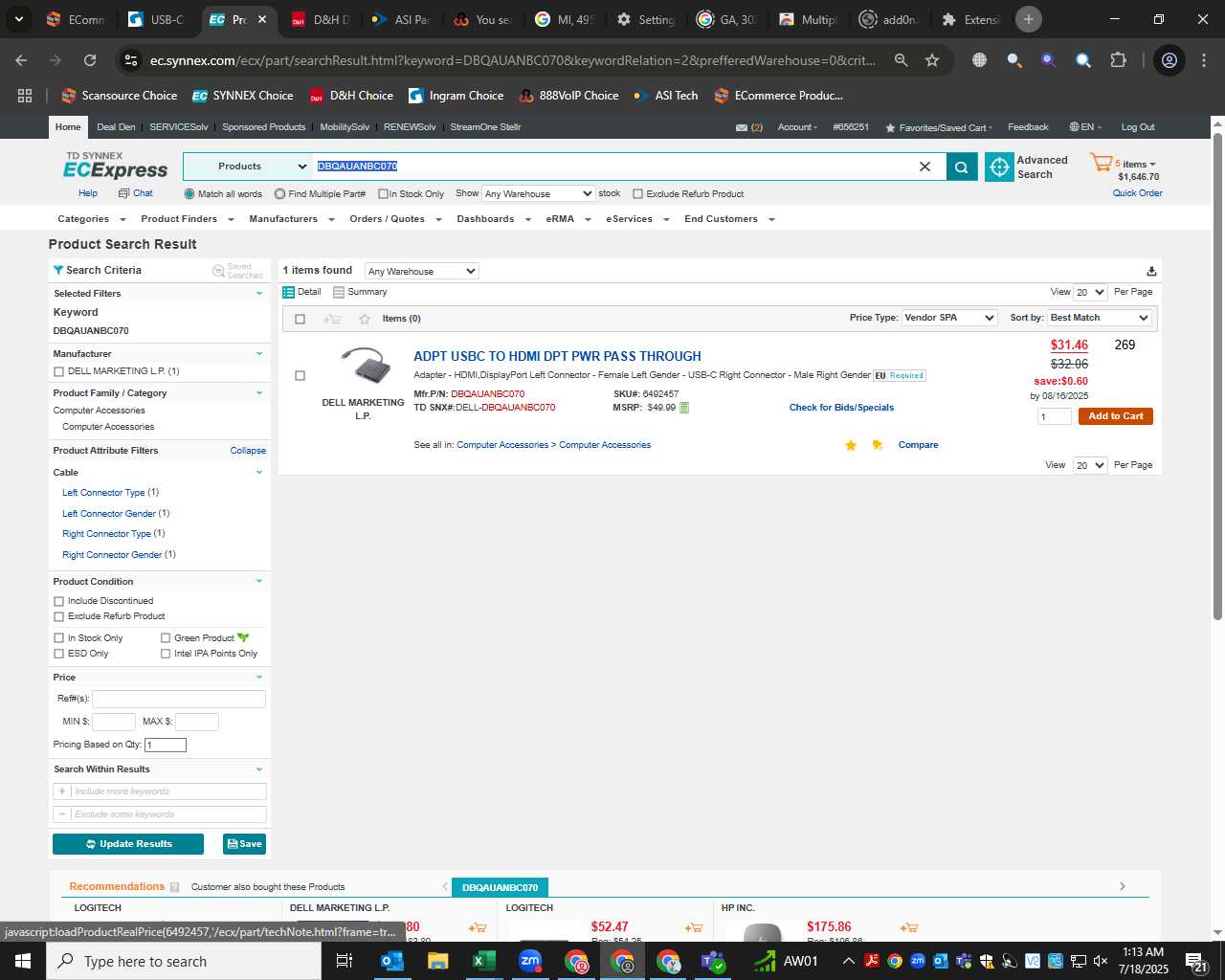Click the gold favorite star on product
1225x980 pixels.
pyautogui.click(x=851, y=445)
